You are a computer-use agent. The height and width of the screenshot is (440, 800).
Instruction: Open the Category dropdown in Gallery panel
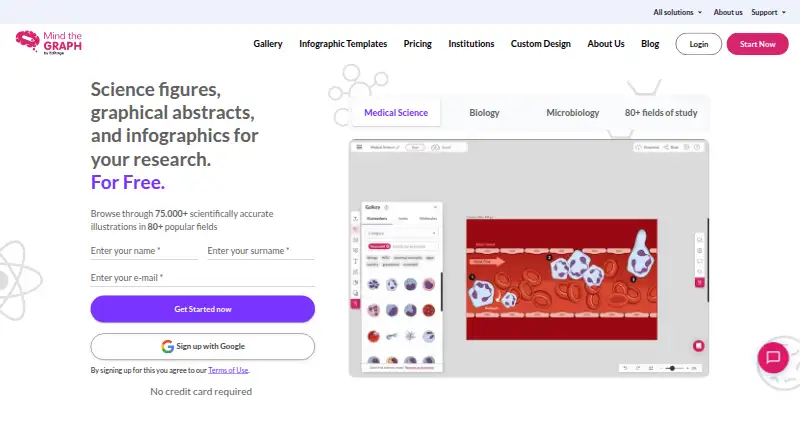402,233
